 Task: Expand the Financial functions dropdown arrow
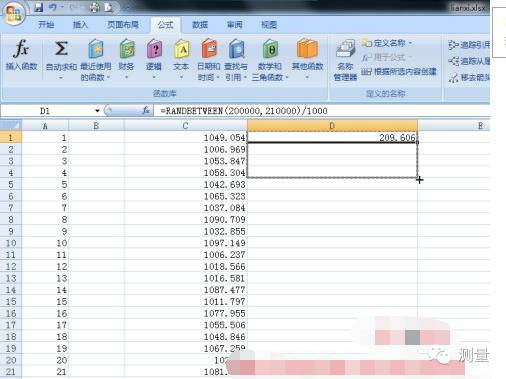click(x=126, y=78)
